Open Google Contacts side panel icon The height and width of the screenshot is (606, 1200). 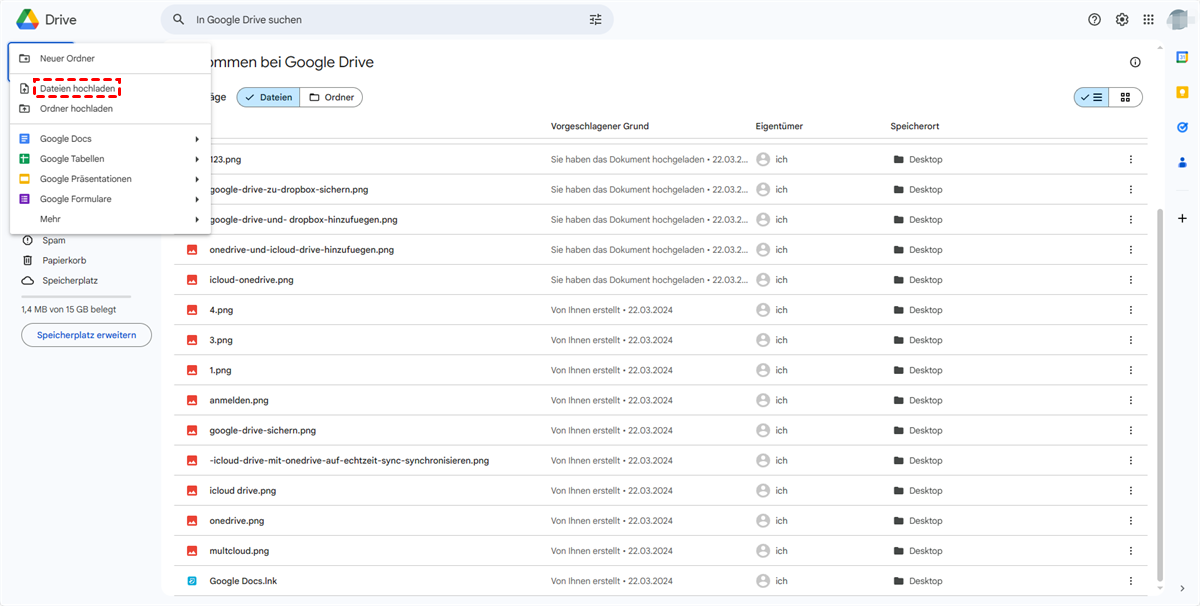pyautogui.click(x=1182, y=162)
